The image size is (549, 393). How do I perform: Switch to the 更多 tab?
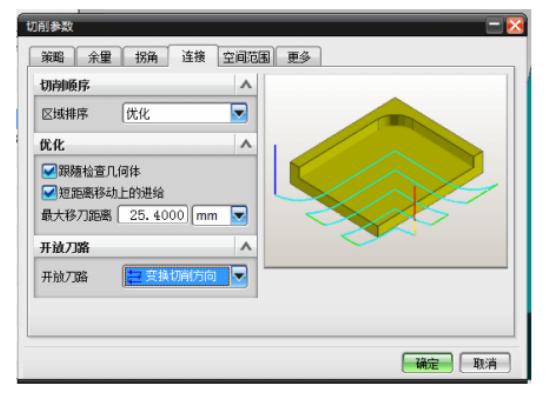(299, 57)
